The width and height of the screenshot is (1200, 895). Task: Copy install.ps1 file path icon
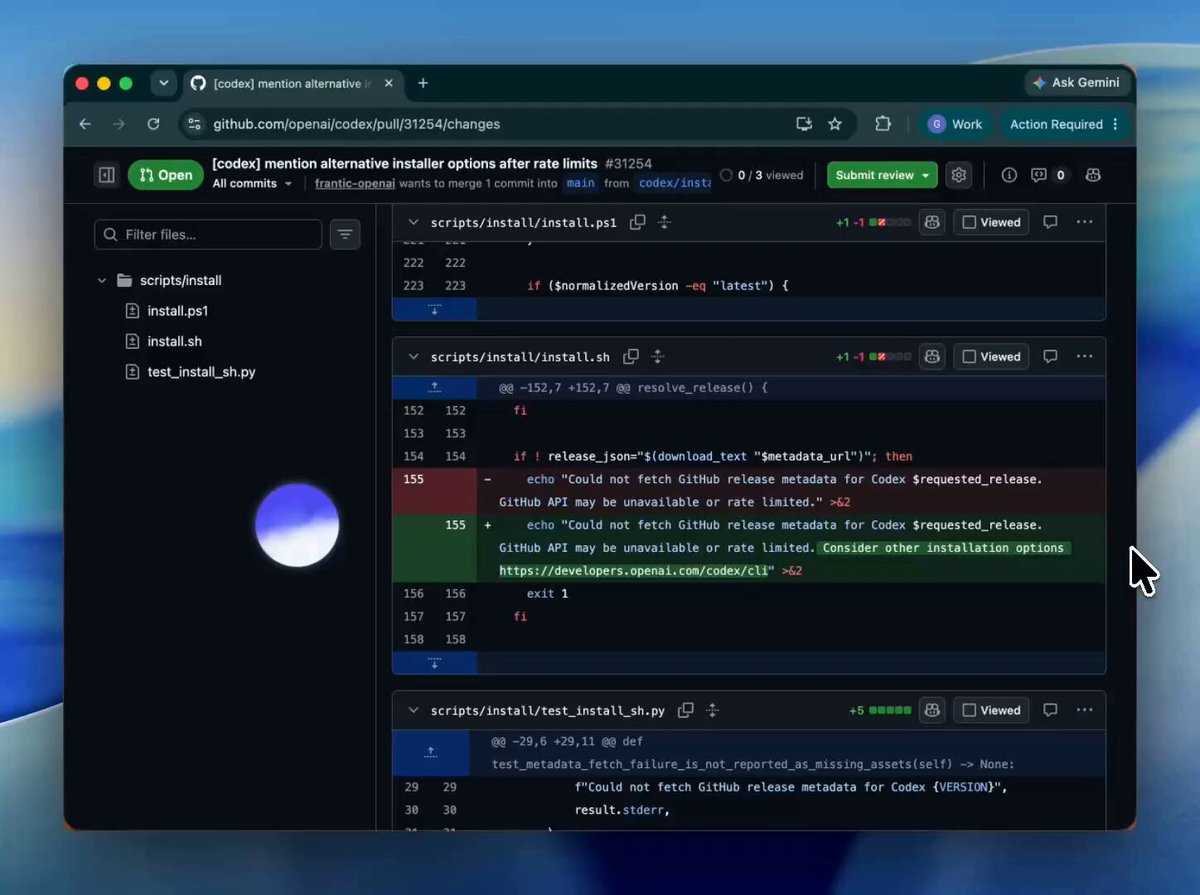pos(637,223)
